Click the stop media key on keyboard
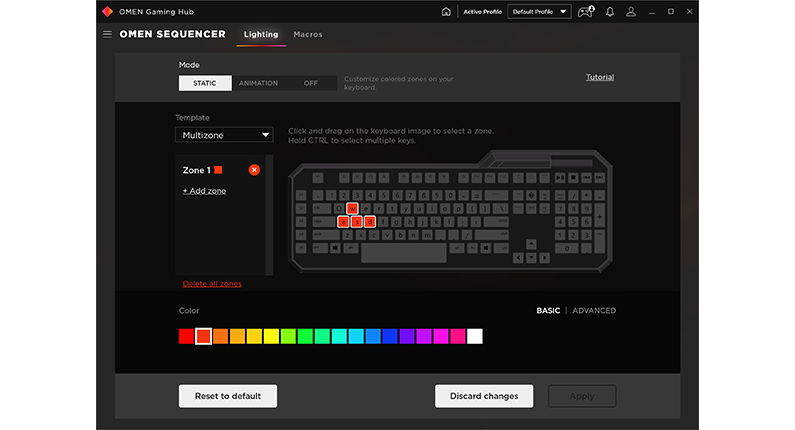 click(573, 177)
